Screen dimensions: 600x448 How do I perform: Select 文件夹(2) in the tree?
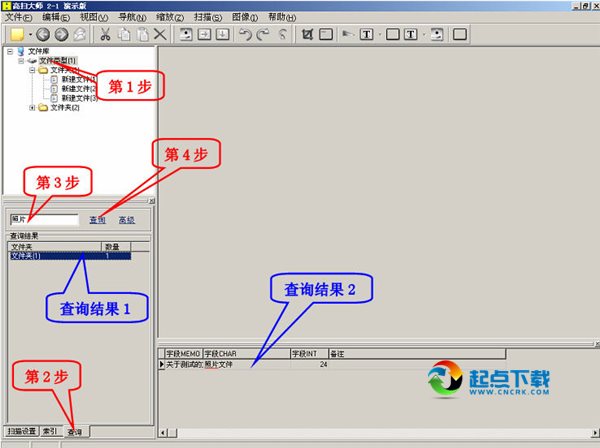[65, 108]
